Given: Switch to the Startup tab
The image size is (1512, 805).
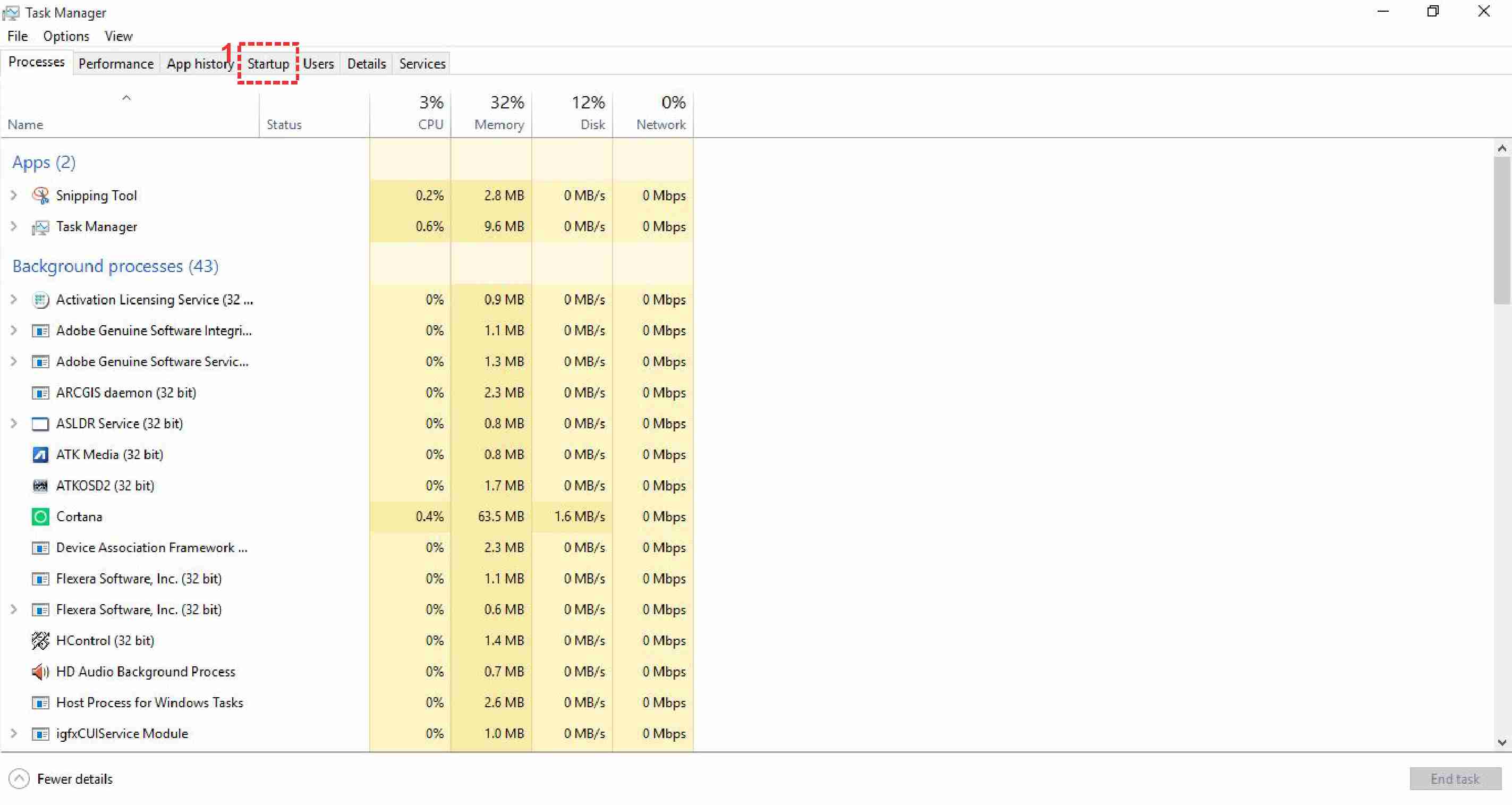Looking at the screenshot, I should click(268, 64).
